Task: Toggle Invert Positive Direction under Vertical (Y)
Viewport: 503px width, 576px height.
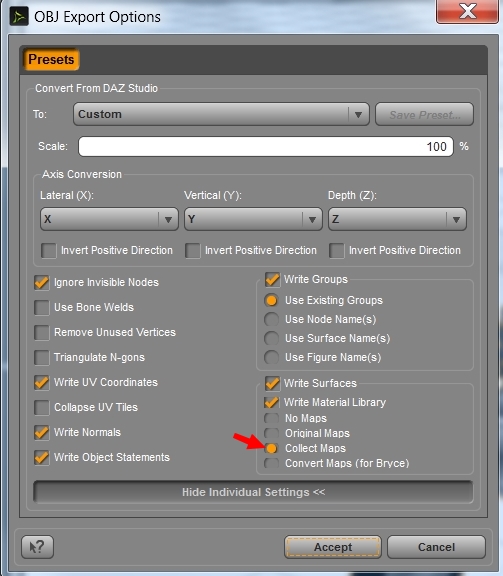Action: 193,251
